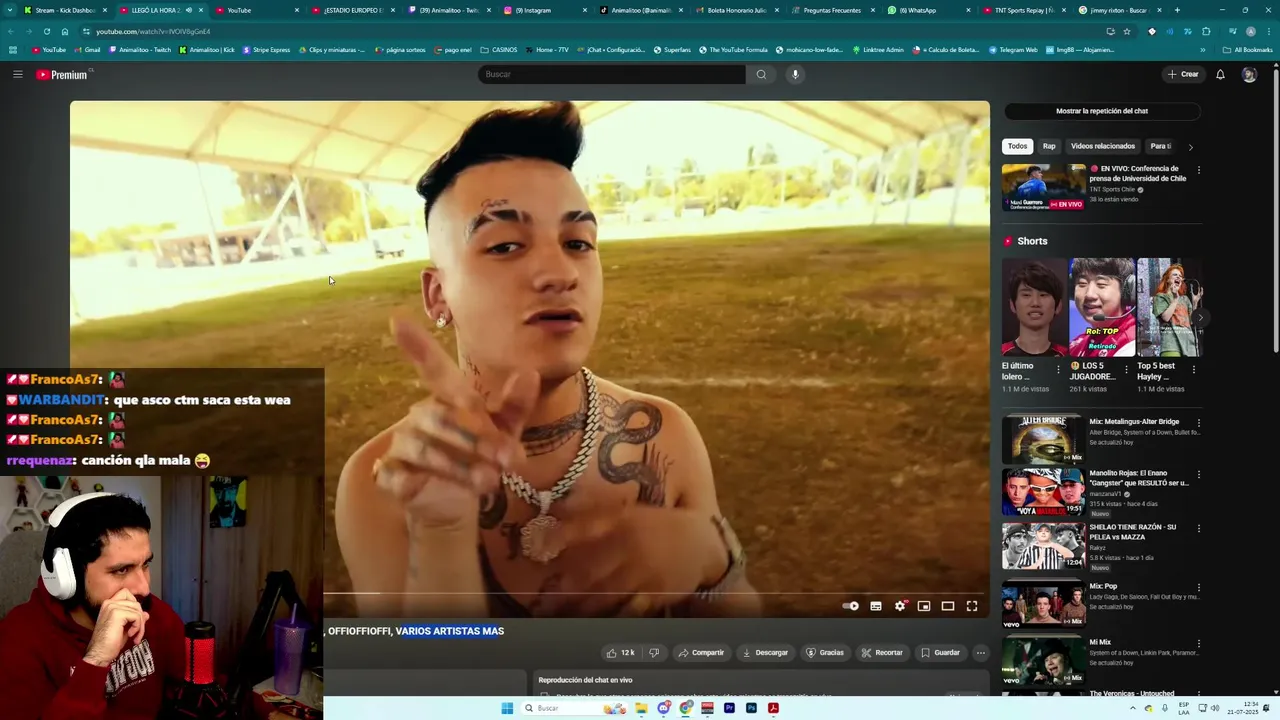Viewport: 1280px width, 720px height.
Task: Open Stripe Express bookmark
Action: (x=266, y=50)
